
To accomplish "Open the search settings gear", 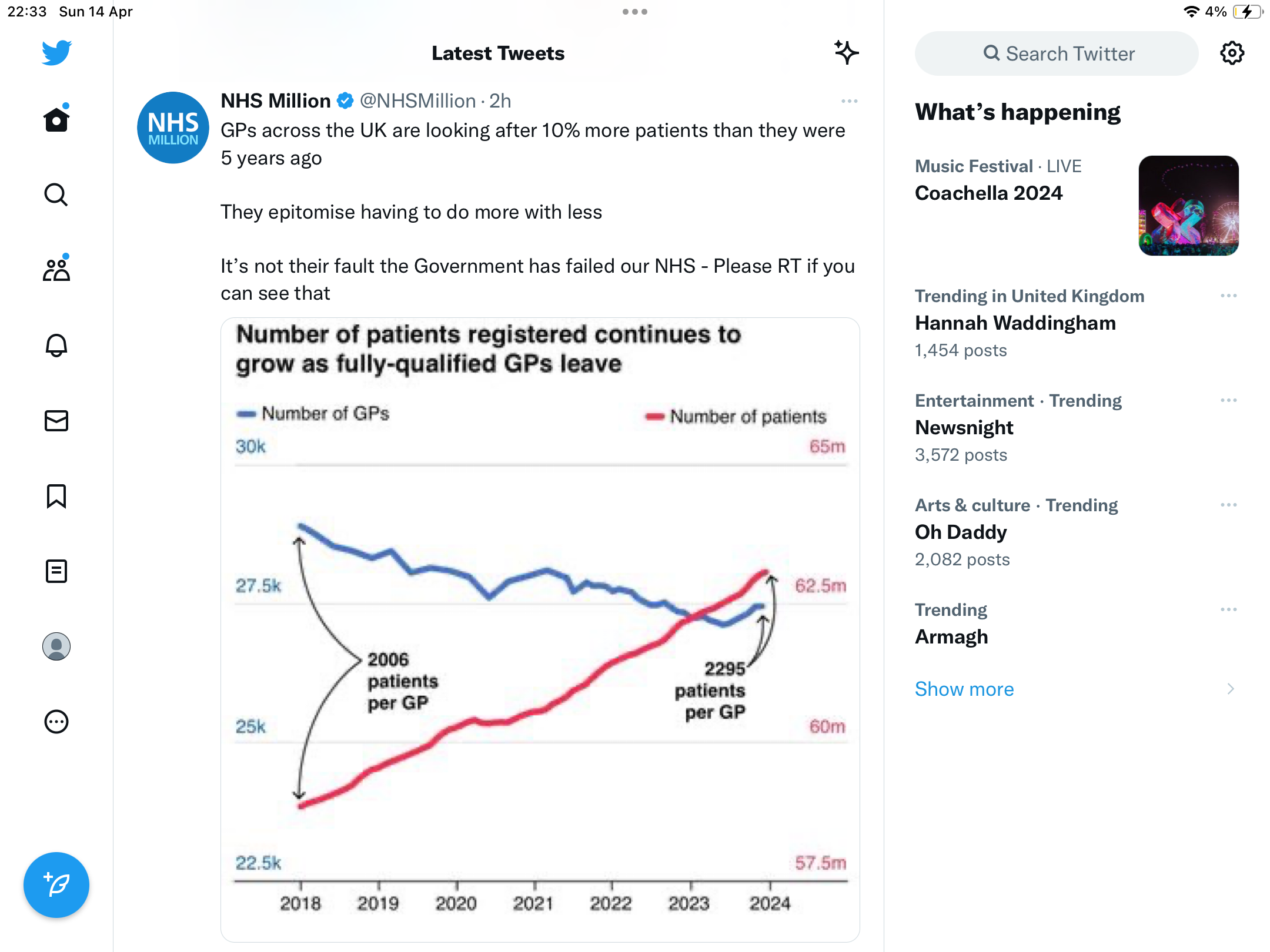I will click(1232, 53).
